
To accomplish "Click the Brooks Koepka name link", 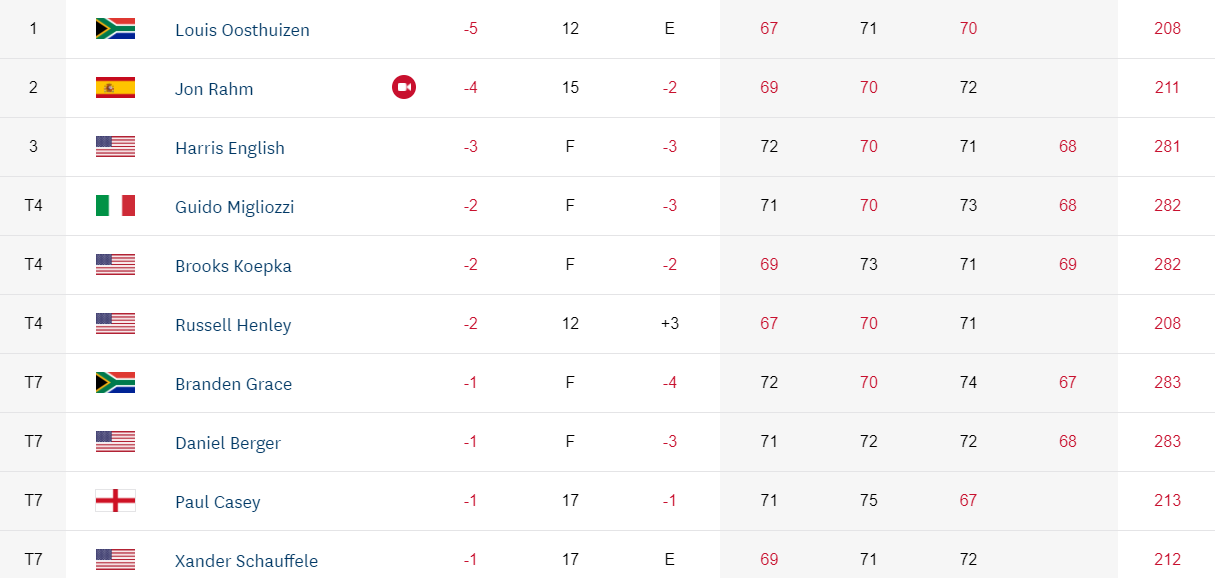I will coord(231,266).
